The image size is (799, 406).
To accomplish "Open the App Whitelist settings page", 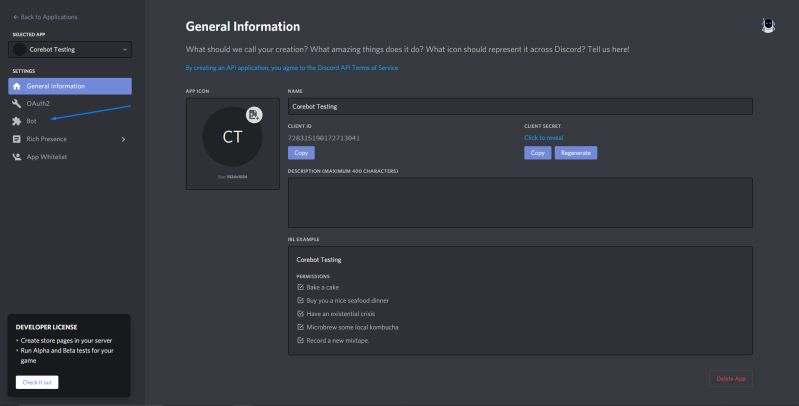I will click(x=70, y=157).
